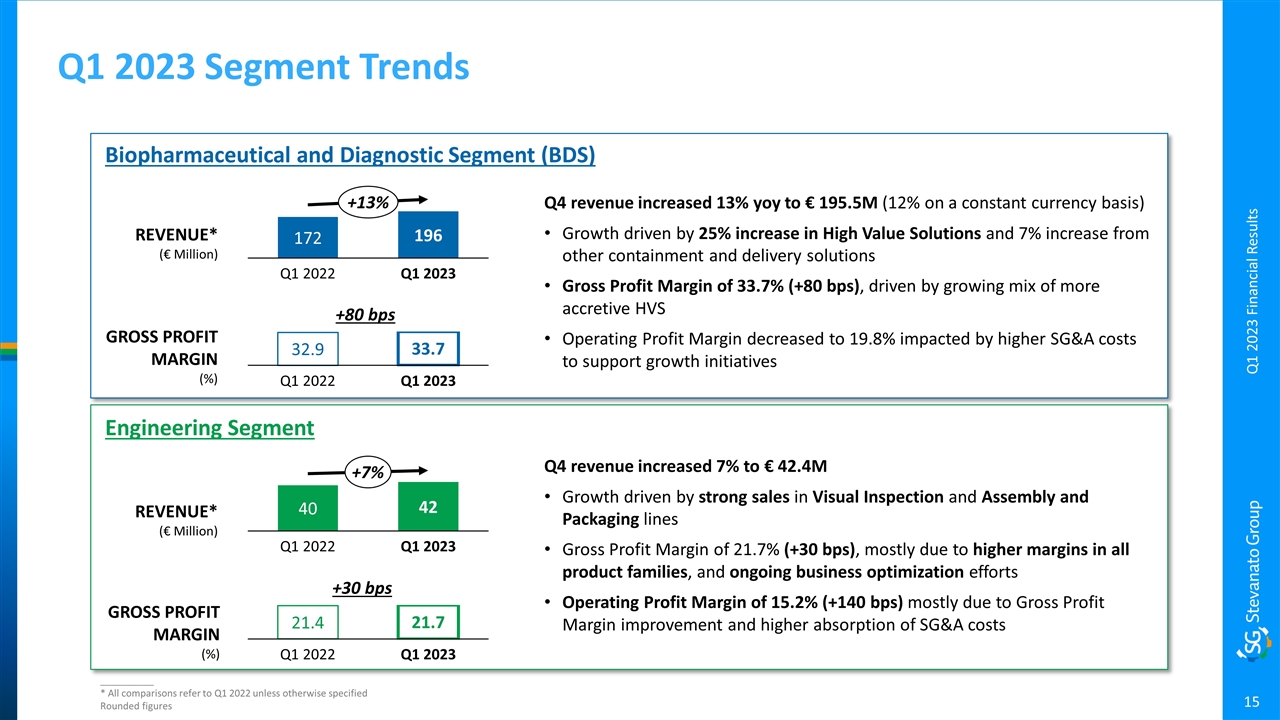The height and width of the screenshot is (720, 1280).
Task: Select the blue 196 revenue bar
Action: pos(428,235)
